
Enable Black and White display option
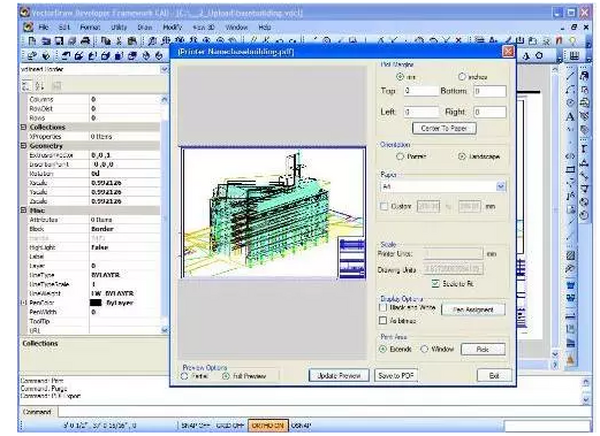(x=383, y=307)
